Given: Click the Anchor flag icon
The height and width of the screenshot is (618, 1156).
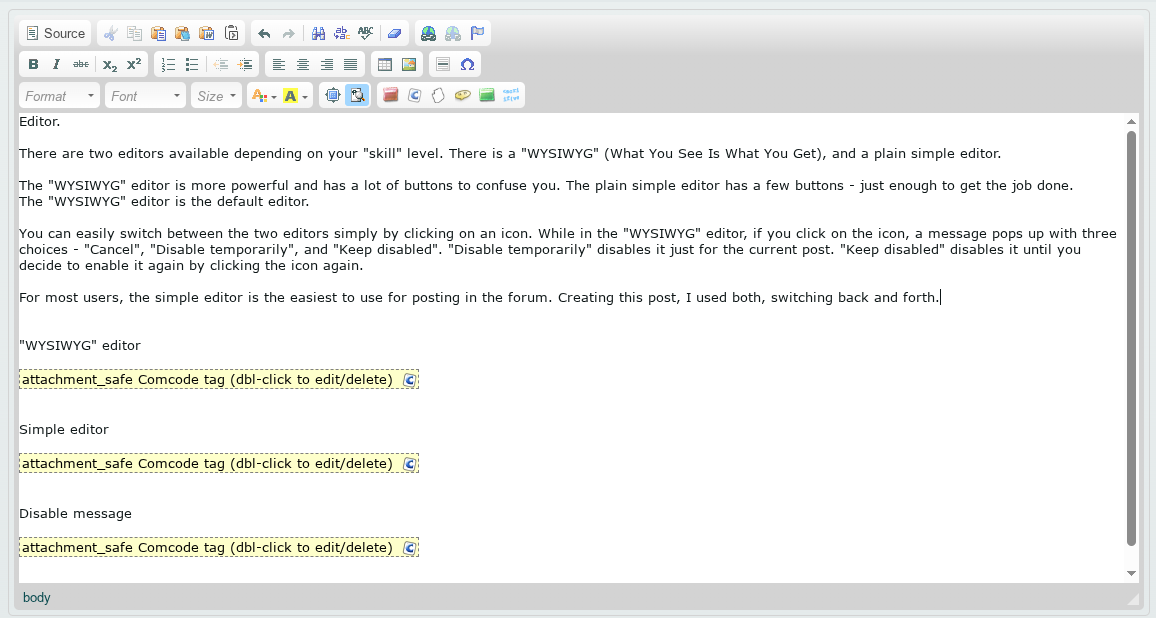Looking at the screenshot, I should (478, 34).
